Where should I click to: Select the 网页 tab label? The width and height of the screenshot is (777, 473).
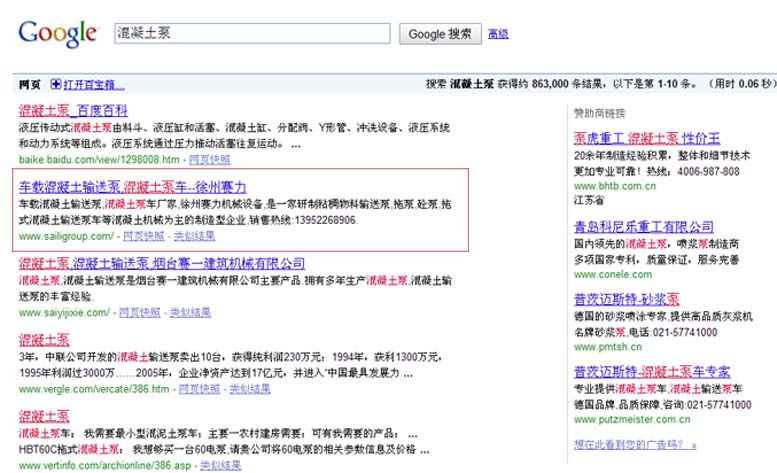[29, 85]
